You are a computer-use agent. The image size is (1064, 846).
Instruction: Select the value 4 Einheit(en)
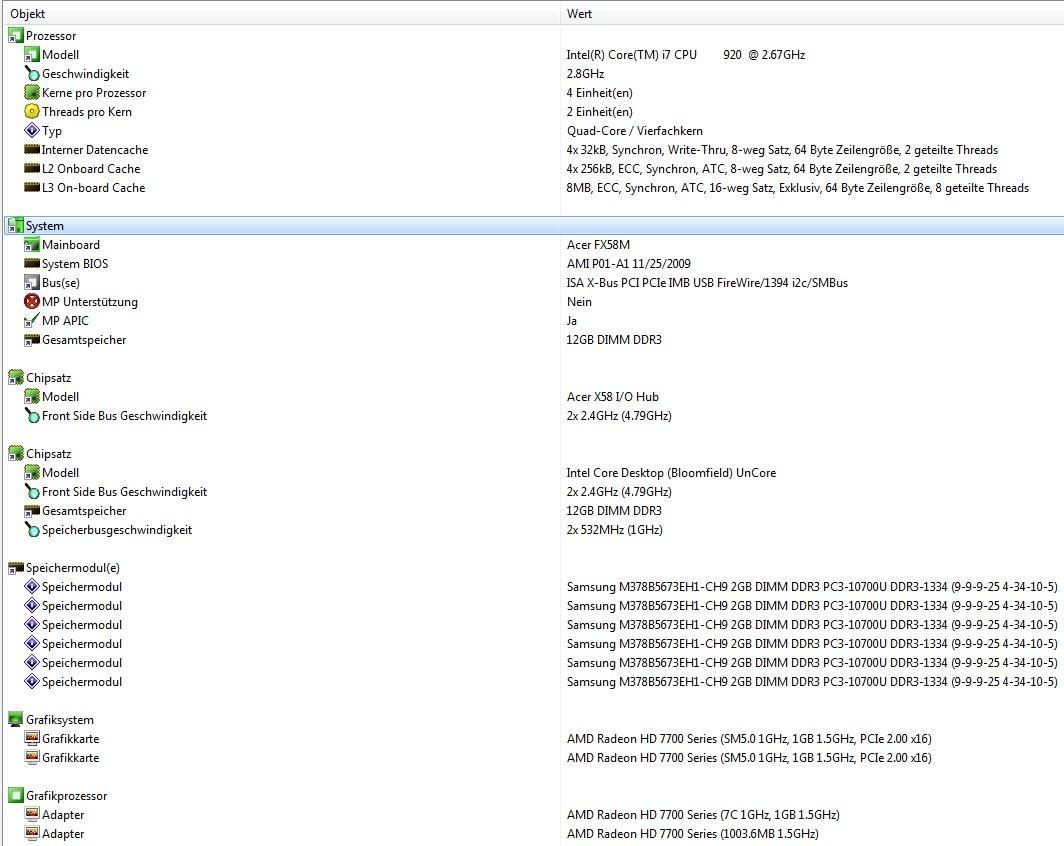(599, 93)
